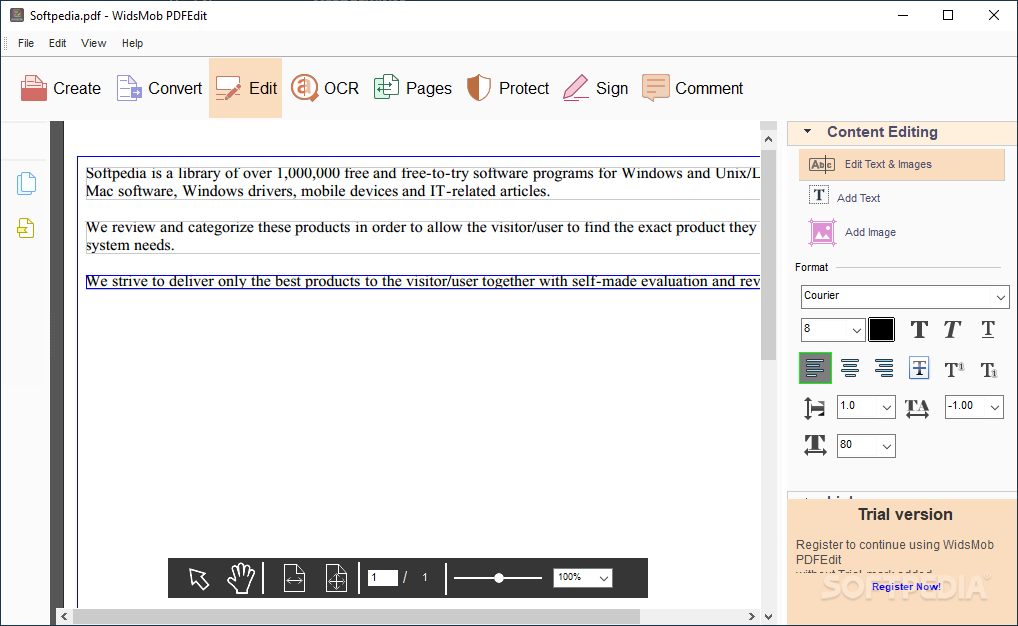The height and width of the screenshot is (626, 1018).
Task: Click the character spacing icon
Action: (917, 408)
